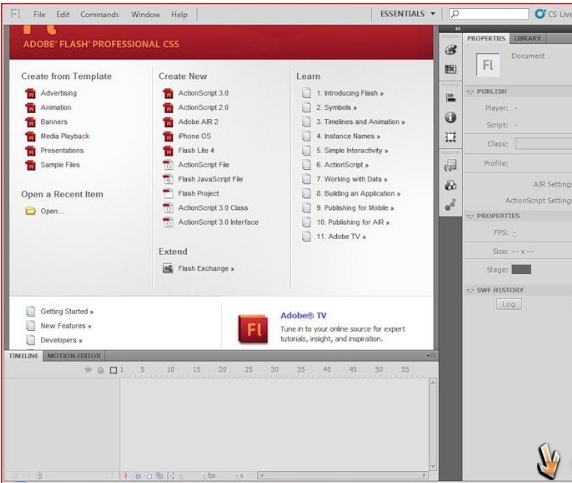
Task: Click frame 25 on the timeline ruler
Action: 248,370
